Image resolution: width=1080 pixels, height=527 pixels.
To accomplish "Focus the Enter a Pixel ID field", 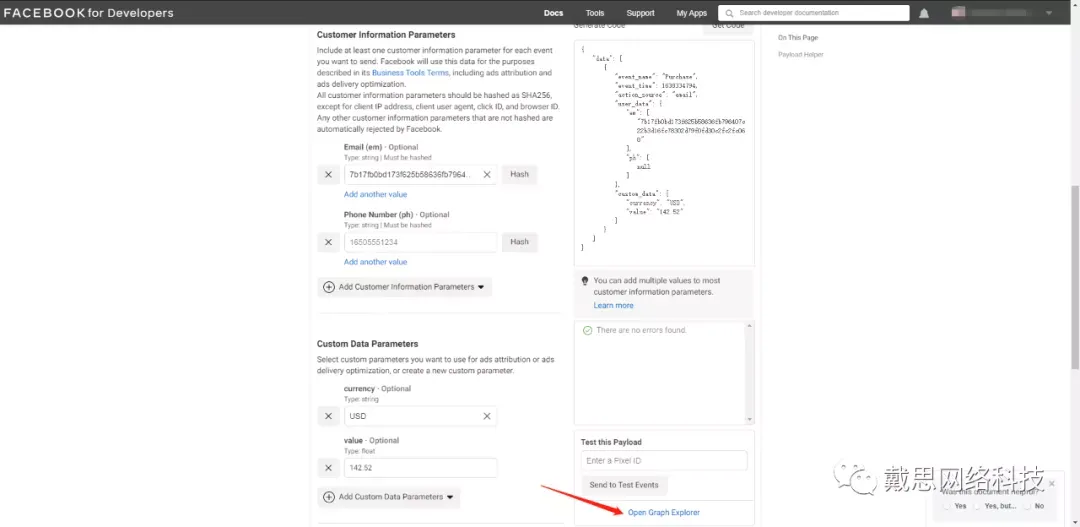I will [664, 460].
